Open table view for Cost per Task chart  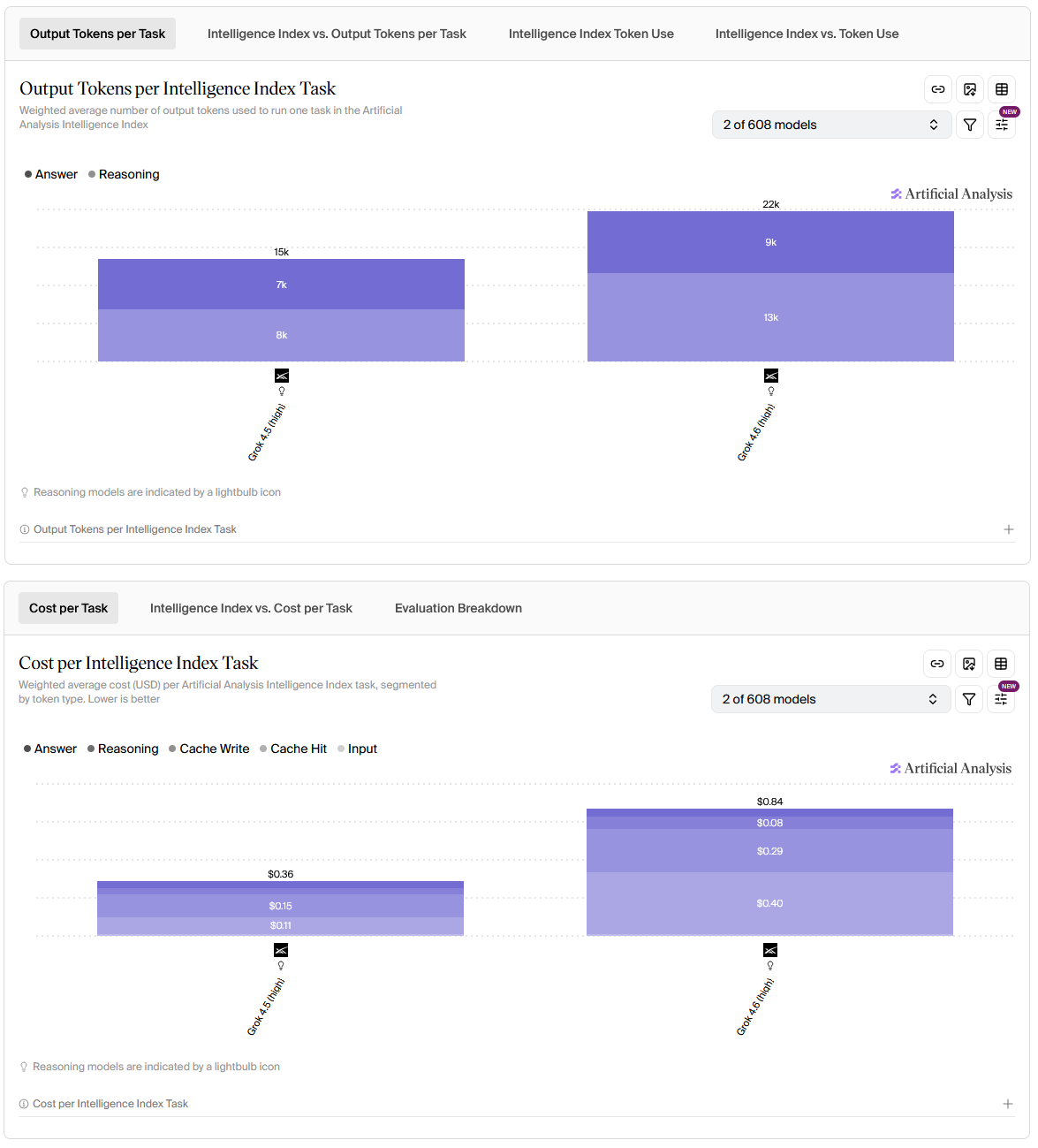pos(1001,664)
